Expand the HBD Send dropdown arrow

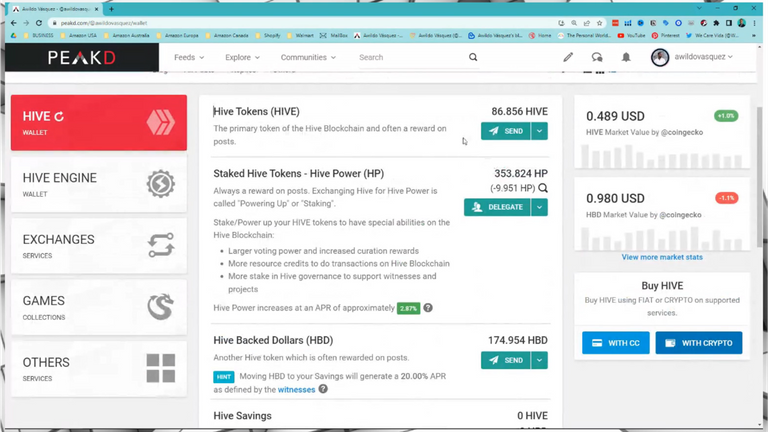(539, 360)
